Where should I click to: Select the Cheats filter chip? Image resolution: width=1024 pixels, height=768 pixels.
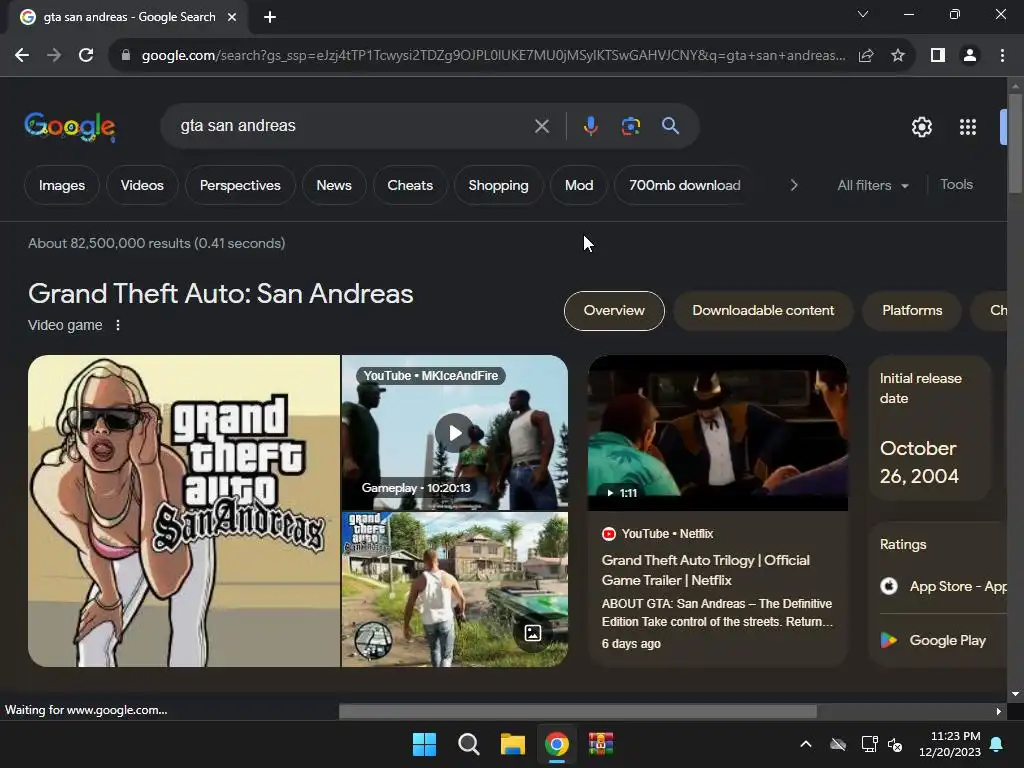[x=410, y=185]
